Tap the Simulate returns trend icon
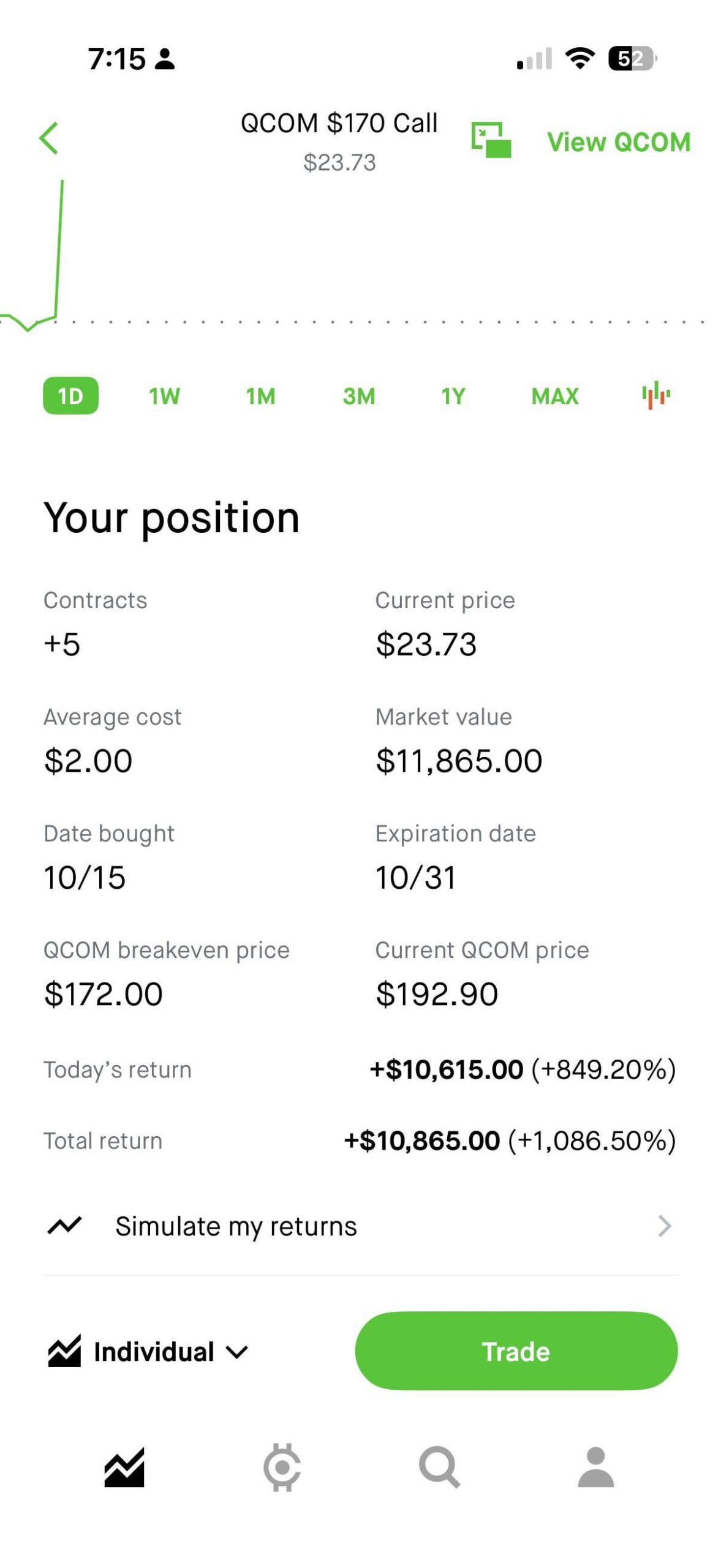 pos(64,1226)
